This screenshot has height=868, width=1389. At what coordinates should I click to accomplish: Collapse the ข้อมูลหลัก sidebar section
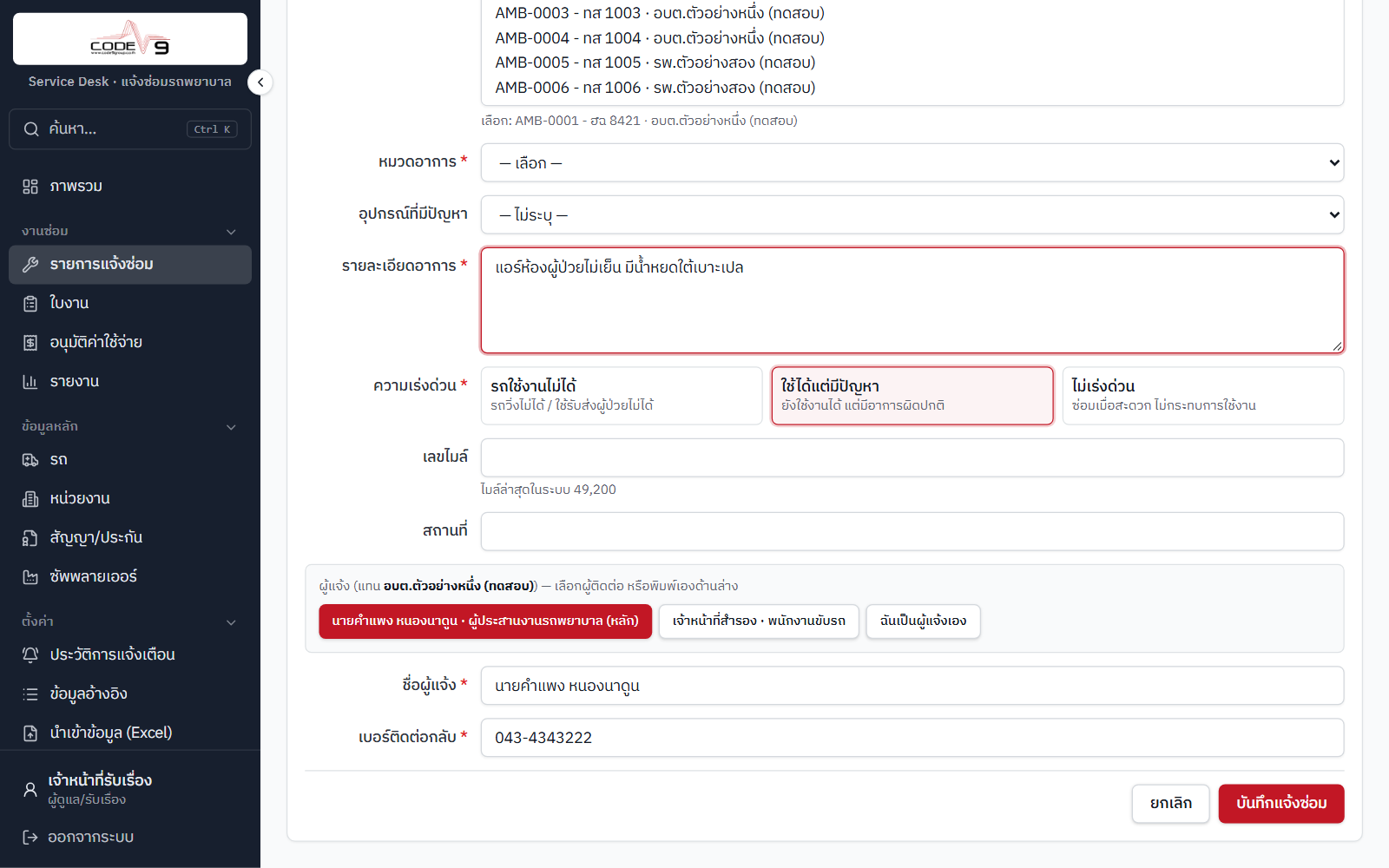click(x=231, y=427)
